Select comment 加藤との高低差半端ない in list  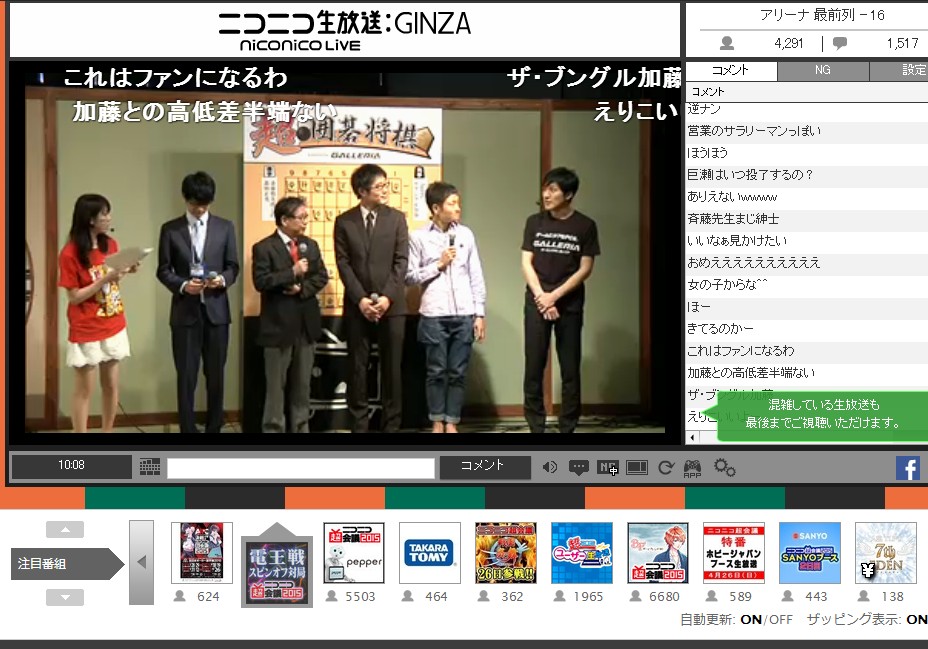click(x=806, y=373)
